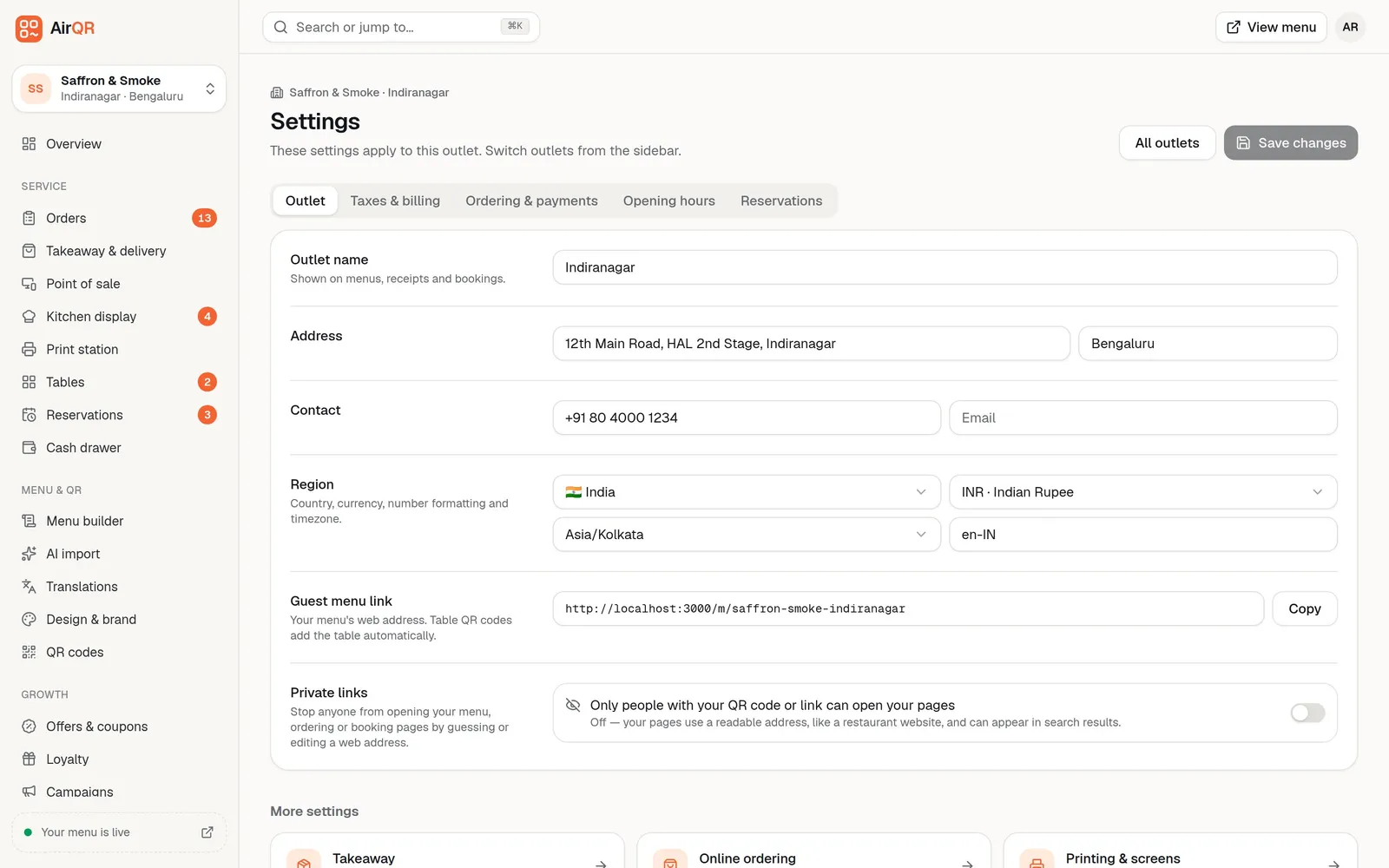1389x868 pixels.
Task: Open QR codes icon
Action: [29, 653]
